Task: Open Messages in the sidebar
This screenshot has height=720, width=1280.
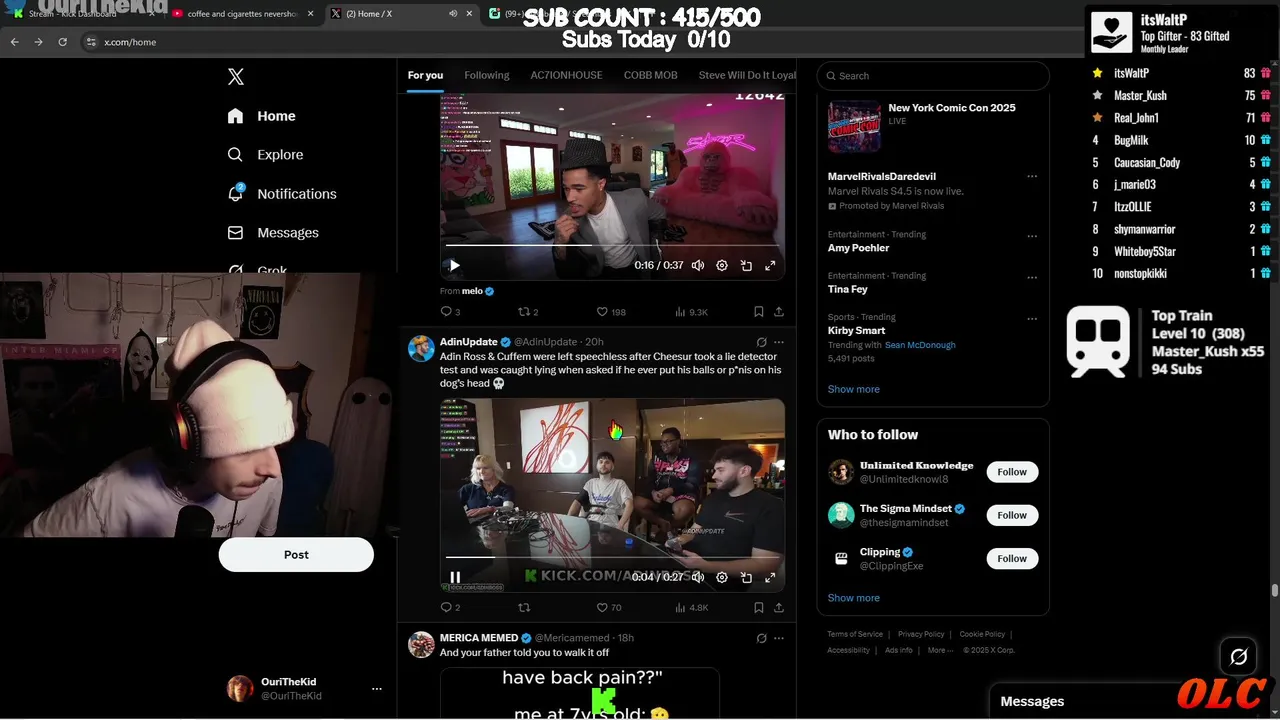Action: coord(273,233)
